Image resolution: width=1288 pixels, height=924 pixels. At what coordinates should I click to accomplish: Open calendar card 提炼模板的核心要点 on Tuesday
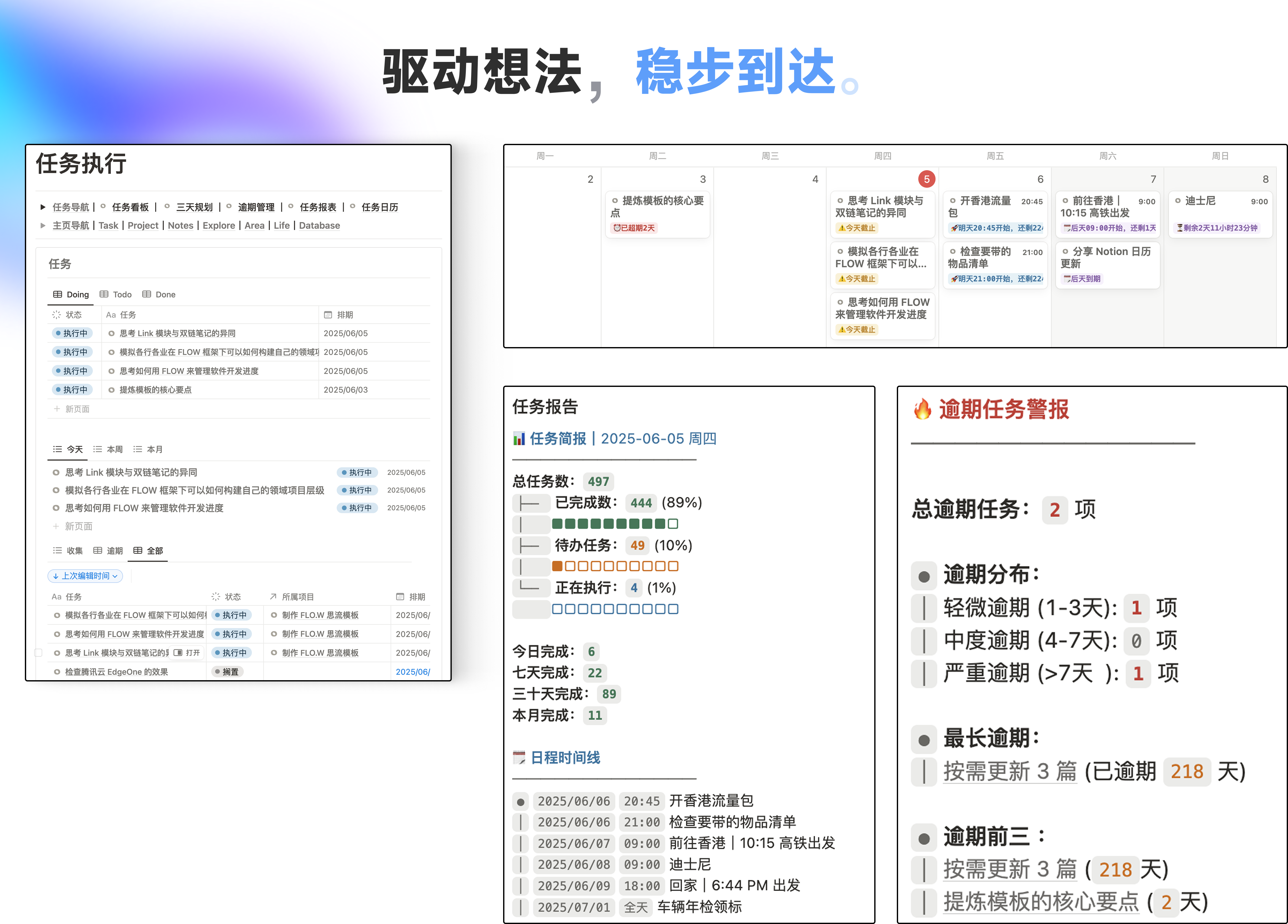click(658, 215)
